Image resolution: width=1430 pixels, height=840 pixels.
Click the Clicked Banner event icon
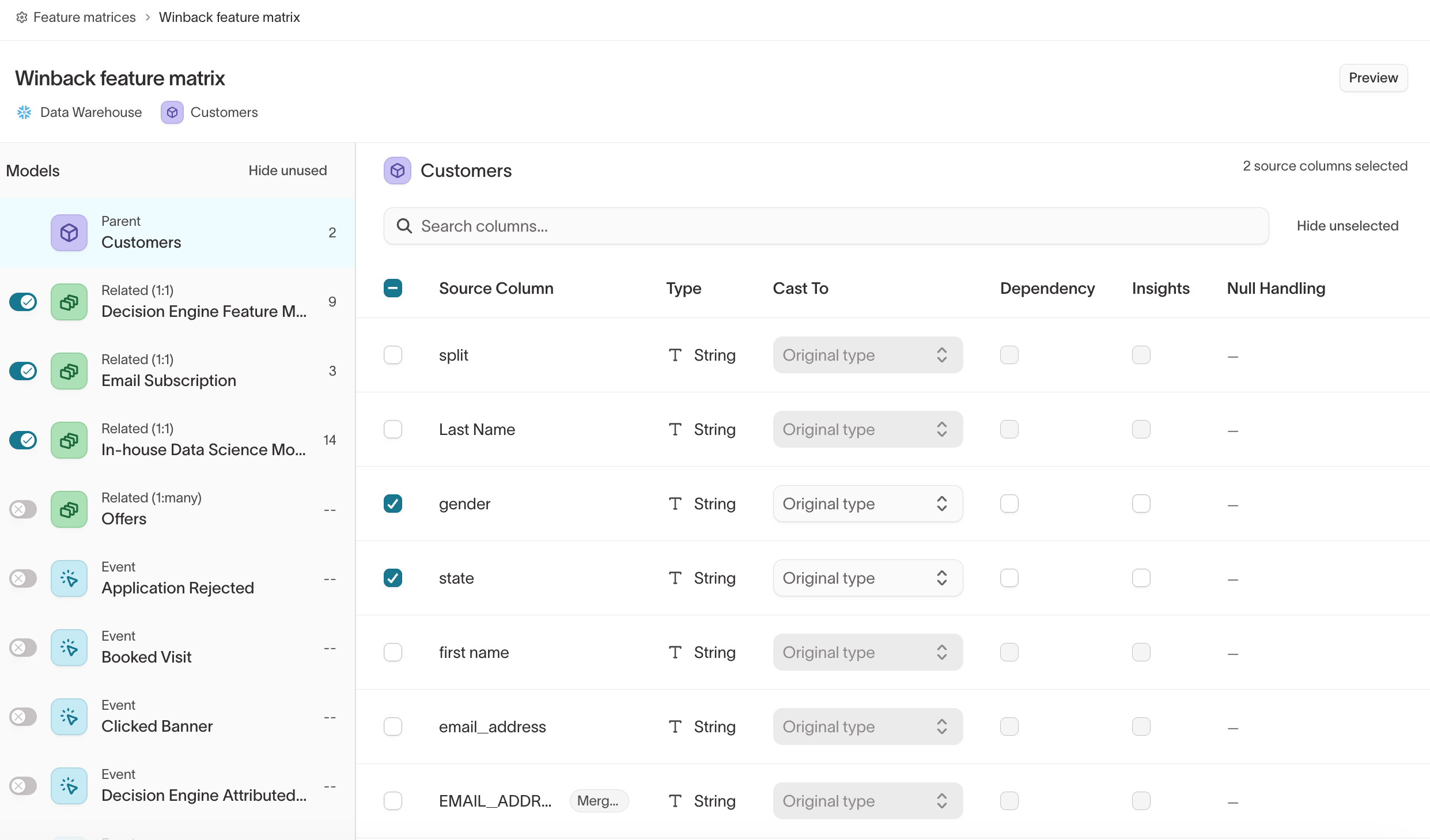(x=69, y=717)
